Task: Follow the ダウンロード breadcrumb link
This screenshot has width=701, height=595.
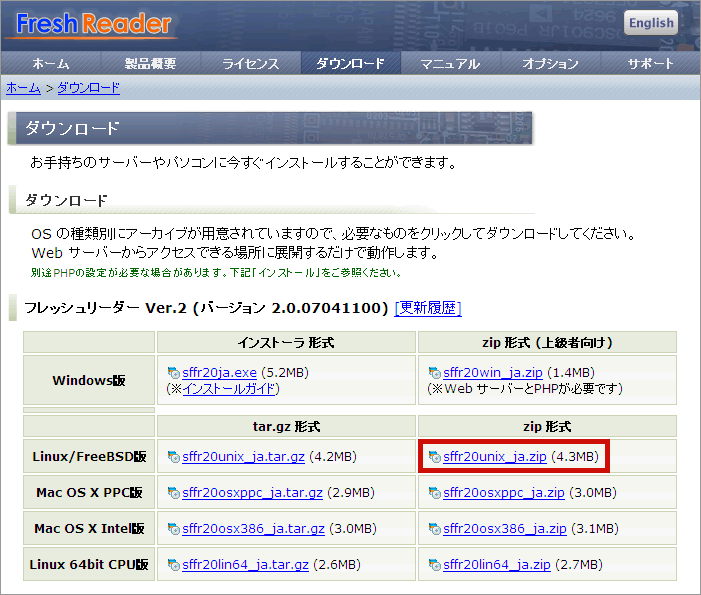Action: 89,88
